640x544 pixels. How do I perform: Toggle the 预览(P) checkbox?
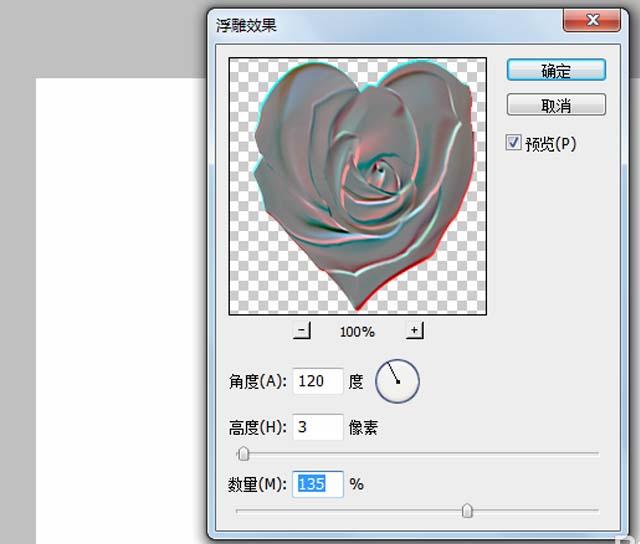(513, 142)
